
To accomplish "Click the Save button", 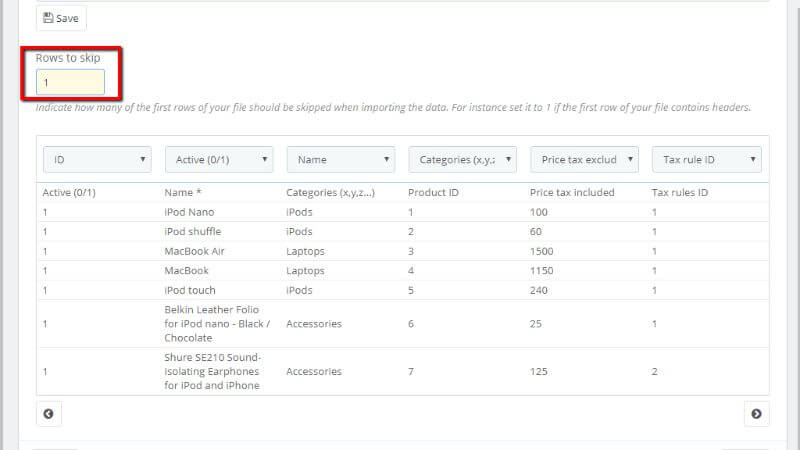I will [61, 18].
